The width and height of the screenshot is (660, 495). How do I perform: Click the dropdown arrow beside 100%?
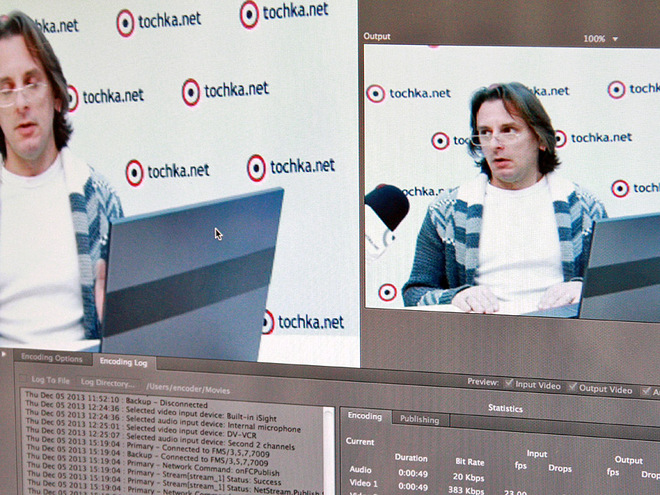(615, 39)
